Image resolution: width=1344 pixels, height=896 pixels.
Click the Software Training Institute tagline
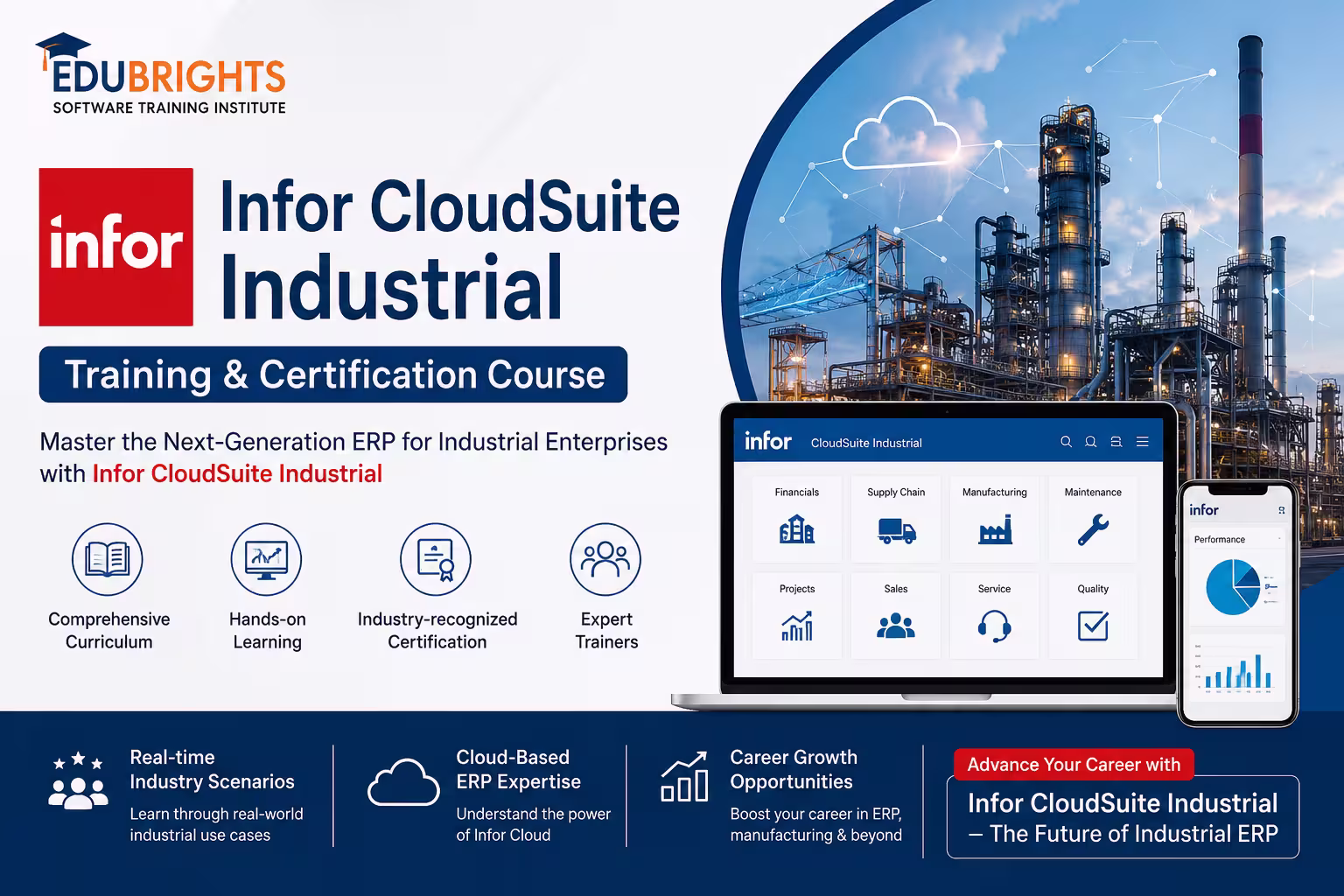pos(169,108)
